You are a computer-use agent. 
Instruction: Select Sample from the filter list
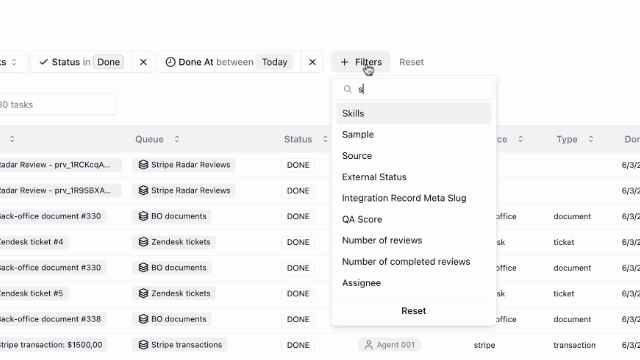[x=414, y=135]
